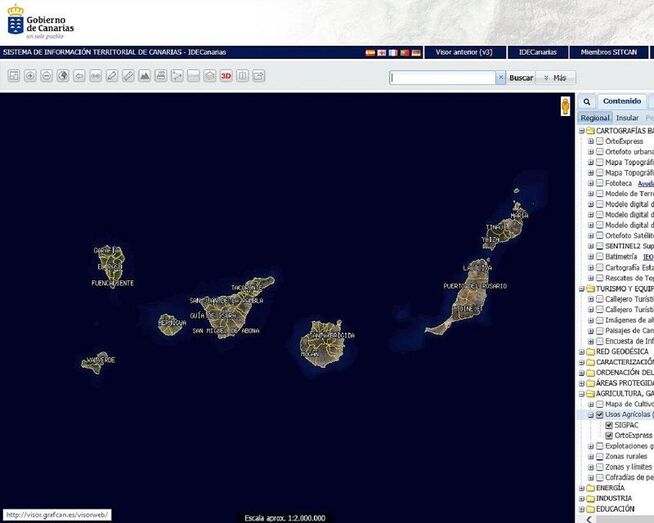Expand the RED GEODÉSICA folder

(x=581, y=352)
